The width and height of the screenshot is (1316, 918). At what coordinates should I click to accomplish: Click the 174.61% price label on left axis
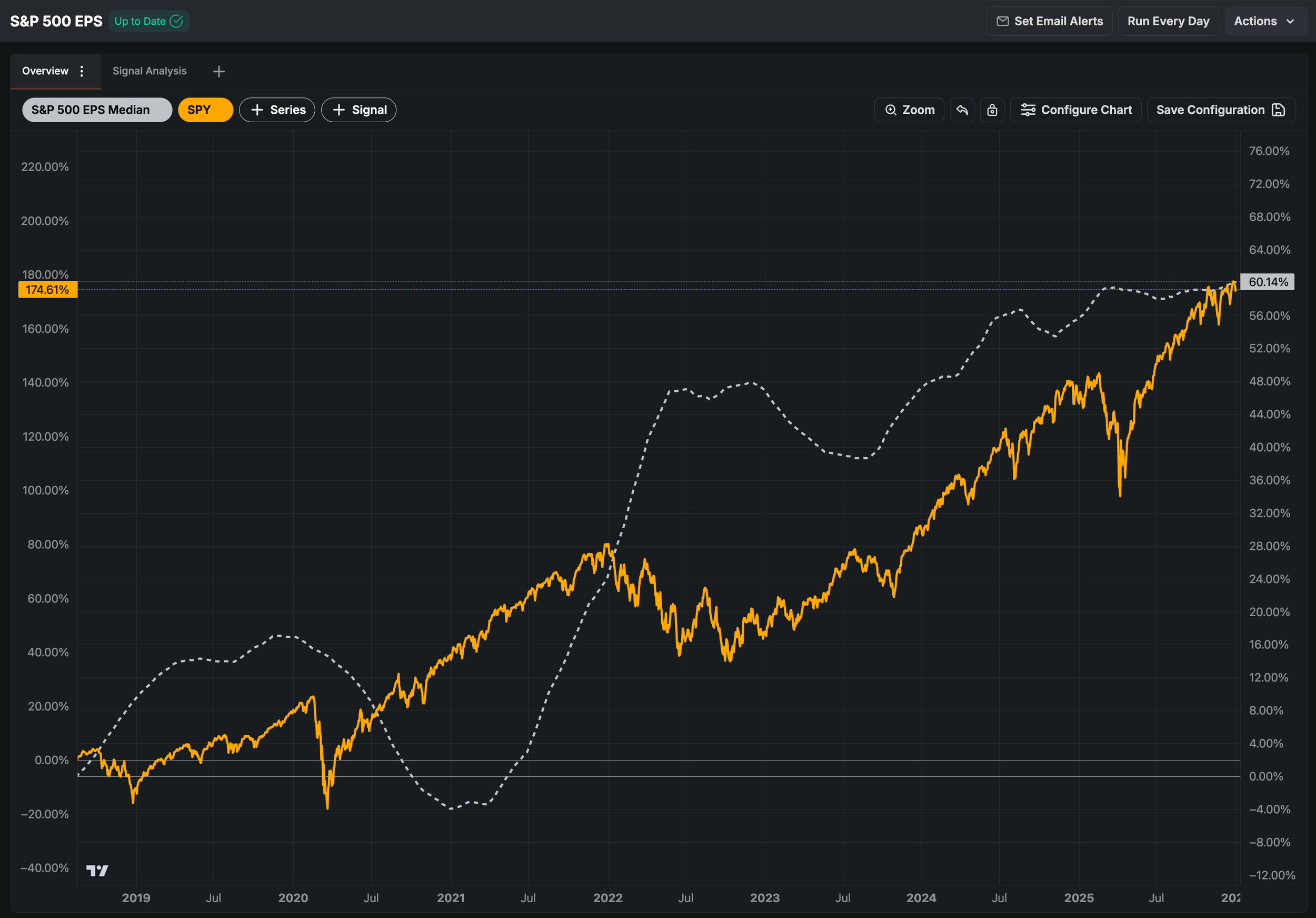point(47,290)
